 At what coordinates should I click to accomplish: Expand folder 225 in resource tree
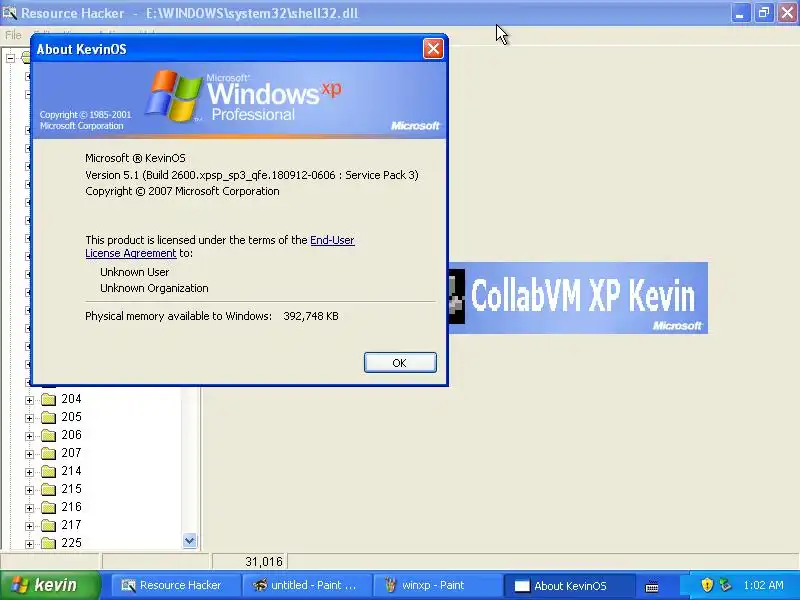click(x=30, y=544)
